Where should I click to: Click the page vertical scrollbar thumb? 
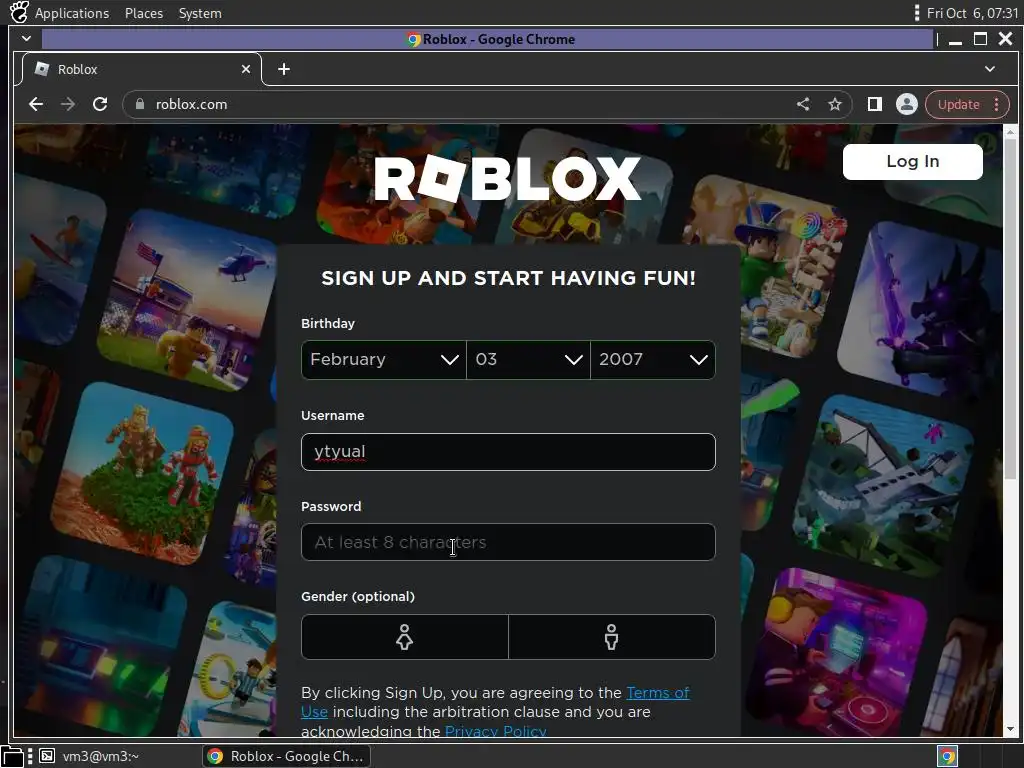pyautogui.click(x=1010, y=308)
